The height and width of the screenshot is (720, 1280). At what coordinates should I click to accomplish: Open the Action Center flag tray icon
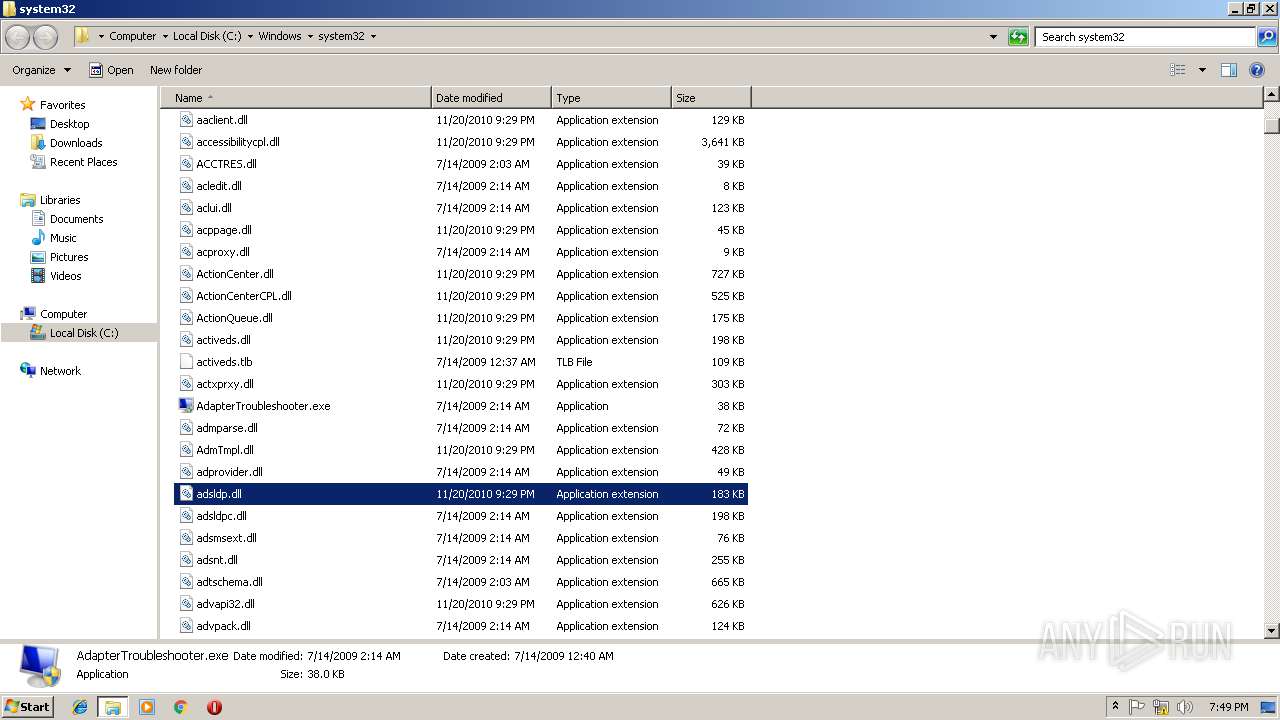pos(1138,707)
